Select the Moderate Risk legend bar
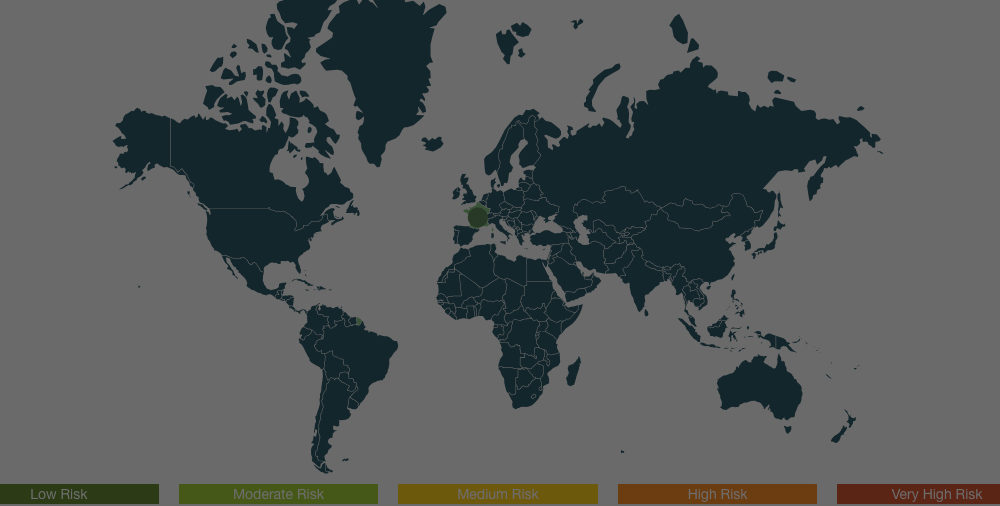 pyautogui.click(x=278, y=494)
